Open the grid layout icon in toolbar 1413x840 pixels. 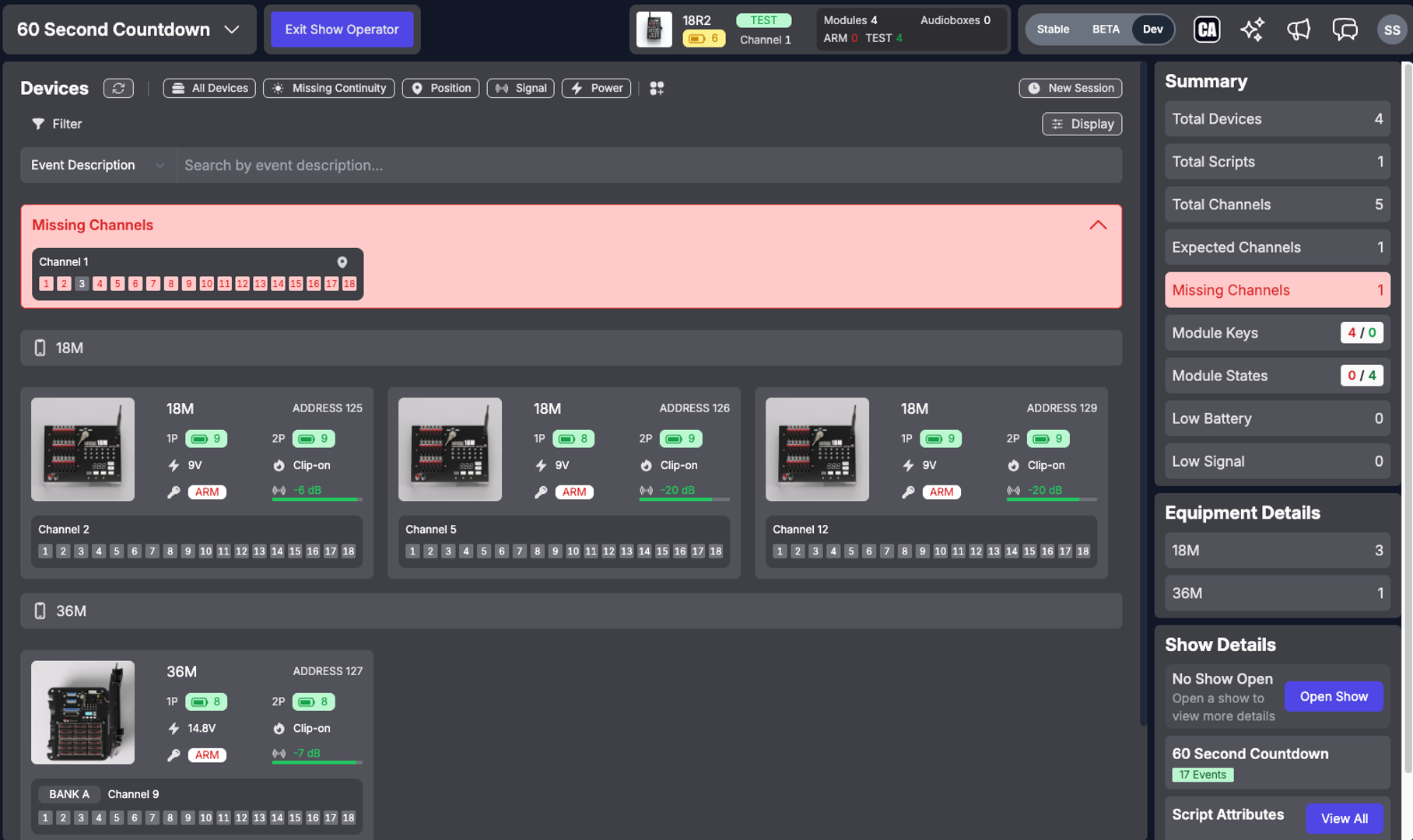[657, 88]
